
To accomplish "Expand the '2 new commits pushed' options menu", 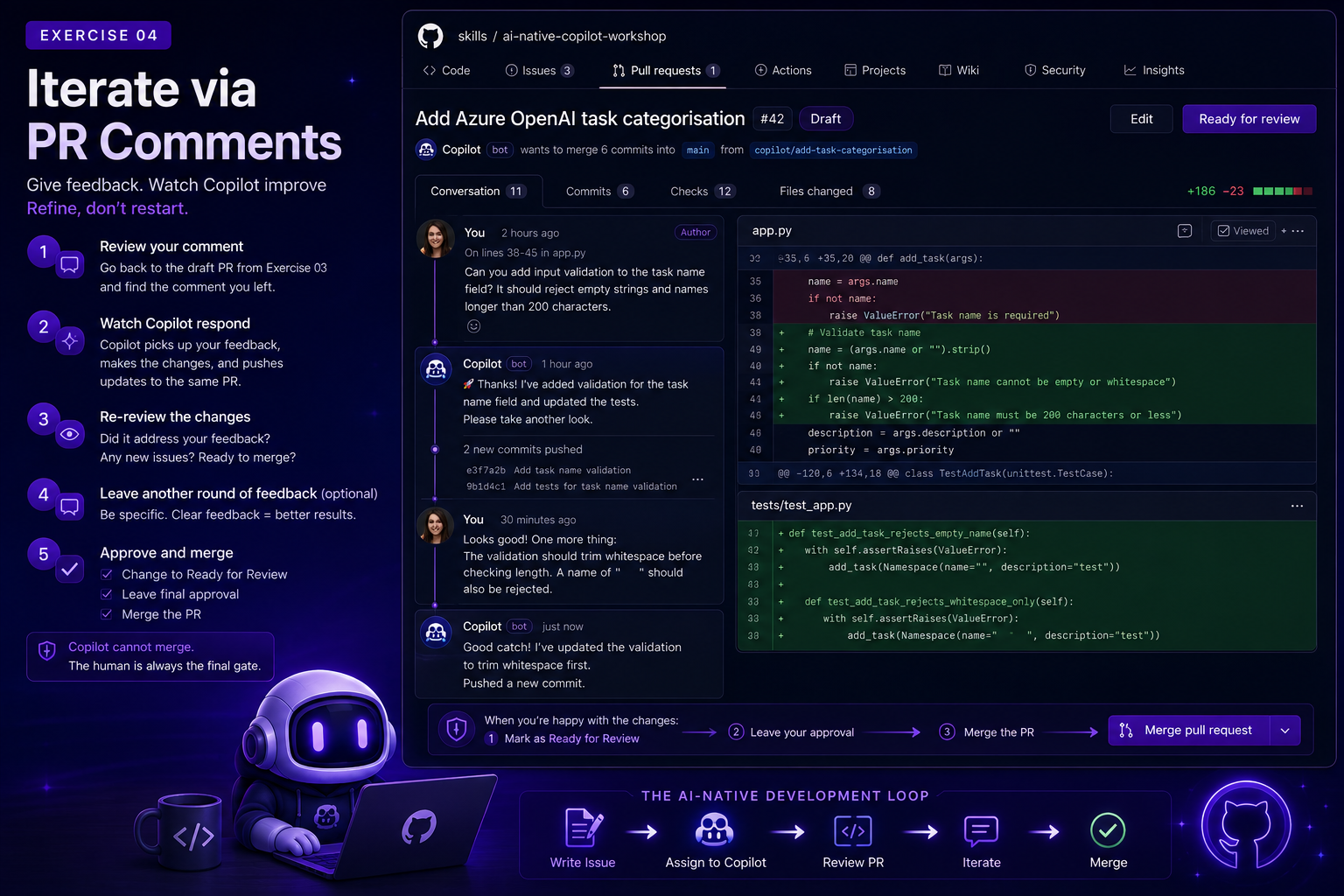I will point(697,479).
